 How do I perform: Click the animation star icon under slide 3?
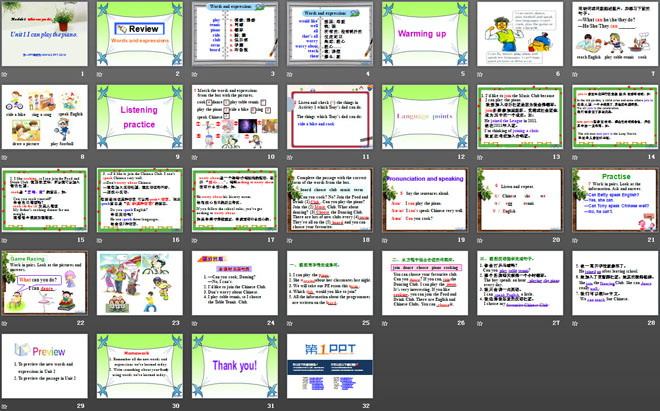pyautogui.click(x=194, y=75)
